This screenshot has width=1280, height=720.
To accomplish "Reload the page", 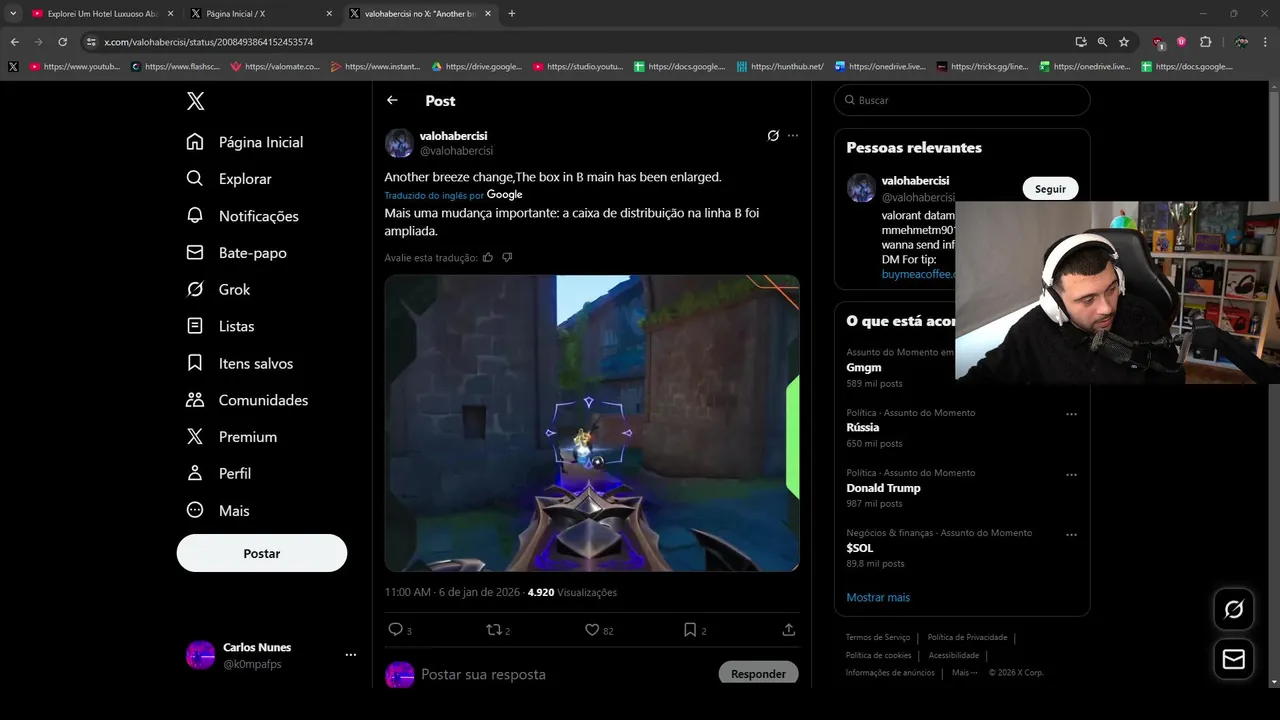I will [x=62, y=42].
